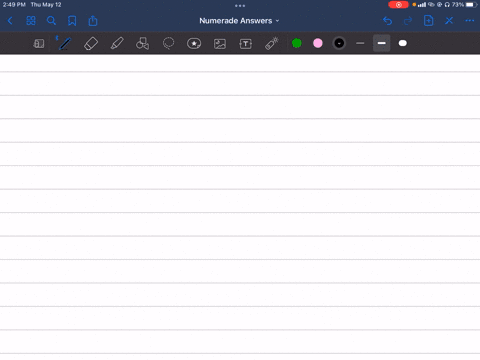Choose the pink pen color
The height and width of the screenshot is (360, 480).
[x=318, y=43]
